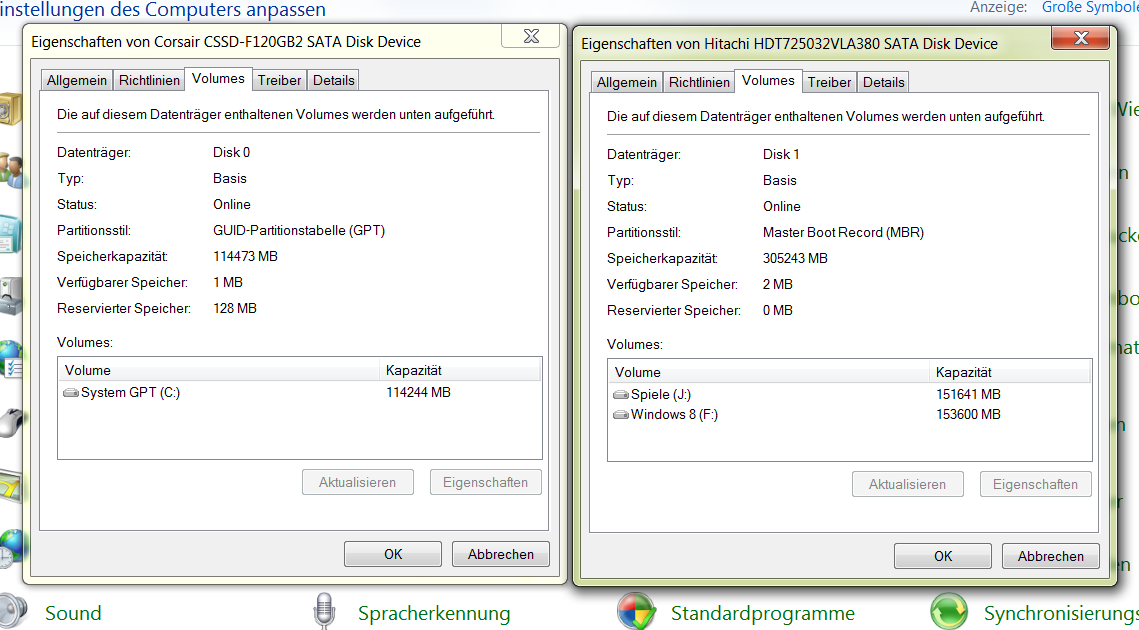The width and height of the screenshot is (1139, 630).
Task: Click Volume column header in Hitachi list
Action: [769, 372]
